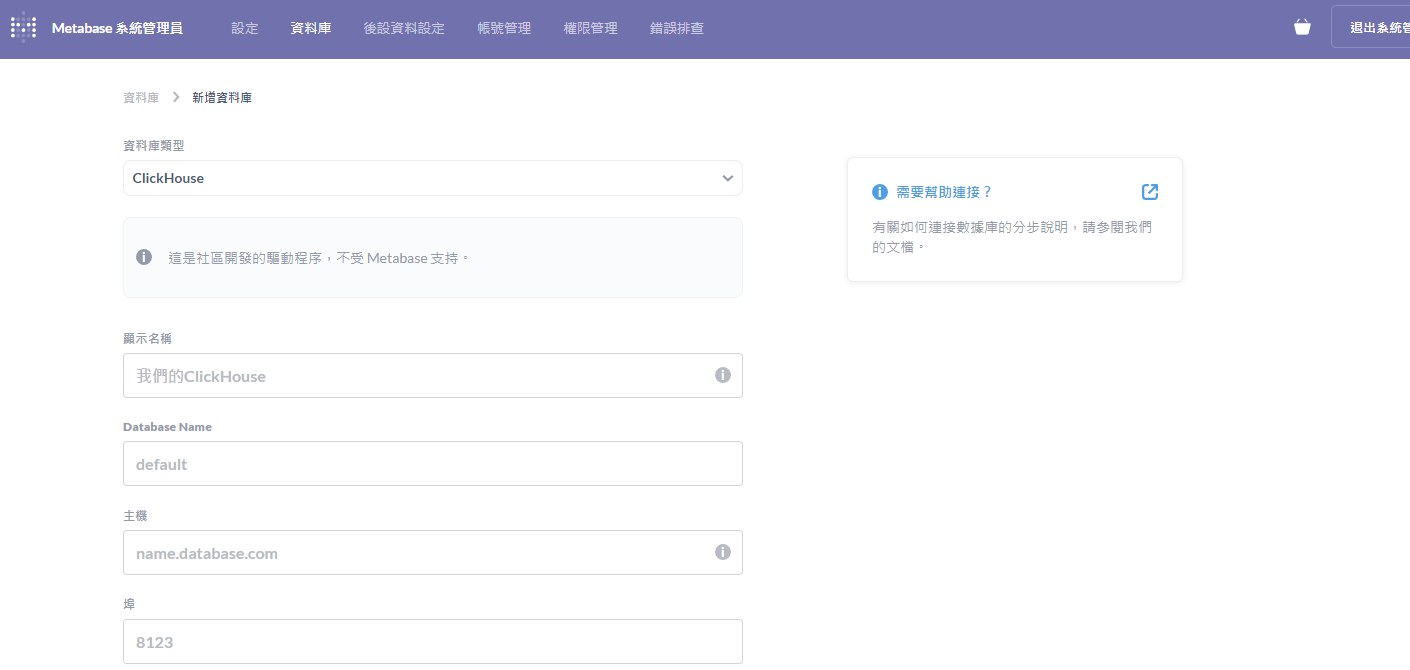
Task: Click 新增資料庫 breadcrumb text
Action: 222,98
